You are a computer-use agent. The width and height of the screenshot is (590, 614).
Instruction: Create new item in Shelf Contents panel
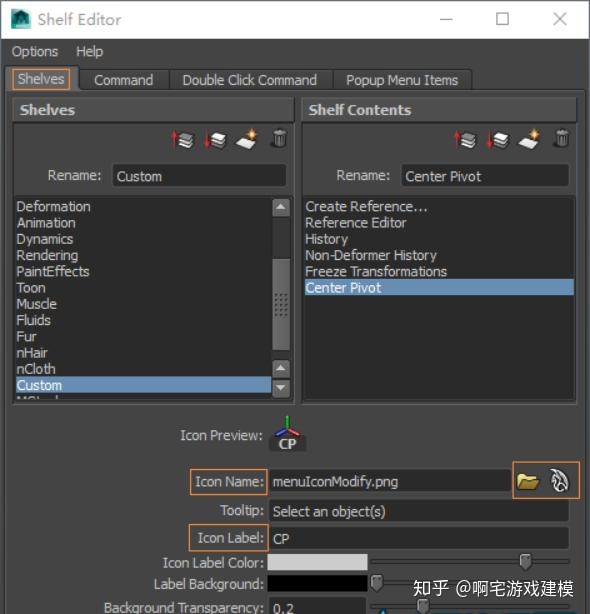click(529, 139)
